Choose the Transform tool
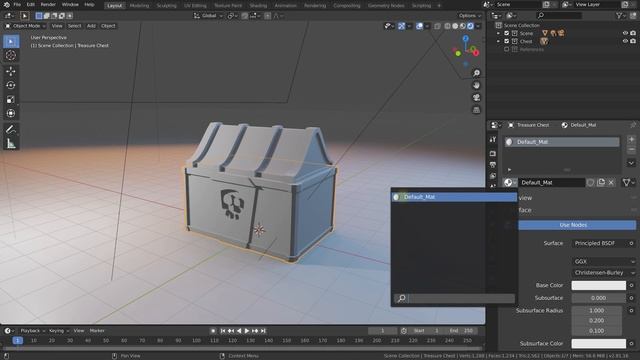Viewport: 640px width, 360px height. coord(11,113)
